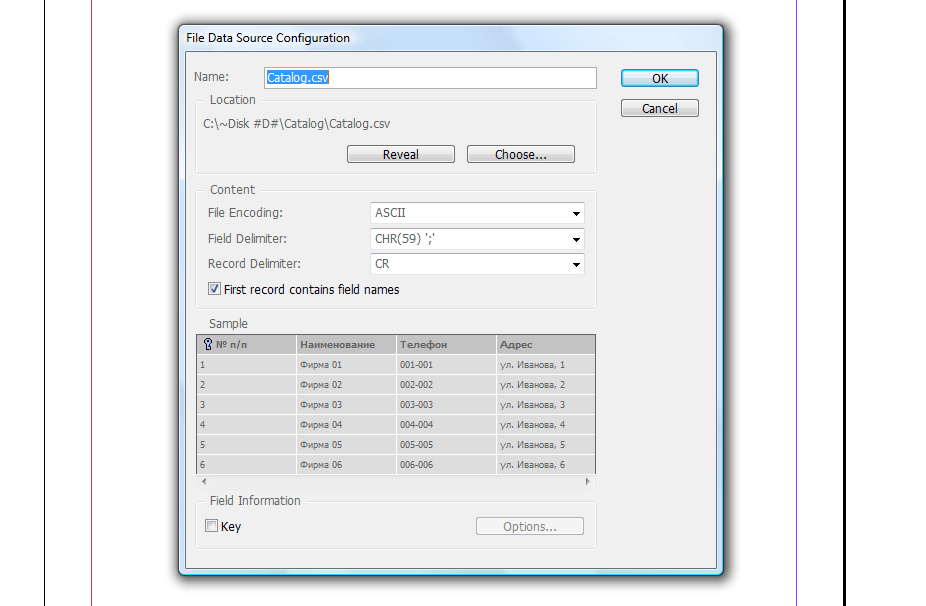Open the Record Delimiter dropdown showing CR
Image resolution: width=926 pixels, height=606 pixels.
click(x=477, y=264)
